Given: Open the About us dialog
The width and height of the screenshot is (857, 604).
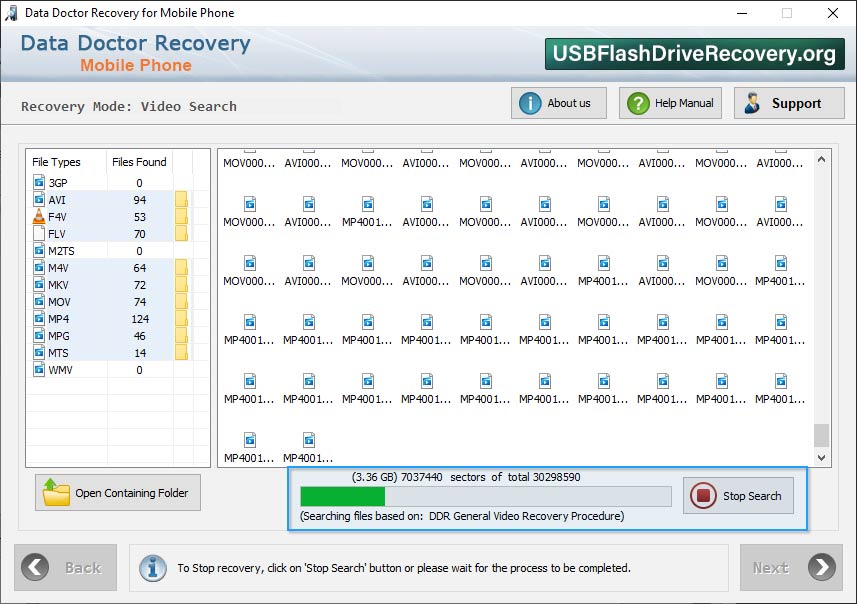Looking at the screenshot, I should click(559, 103).
